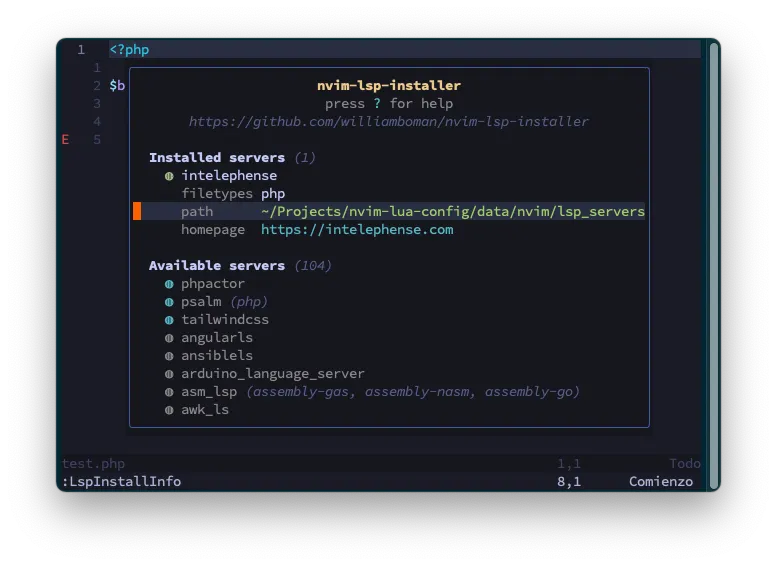Click the orange cursor block on path row
The width and height of the screenshot is (777, 566).
click(x=137, y=211)
